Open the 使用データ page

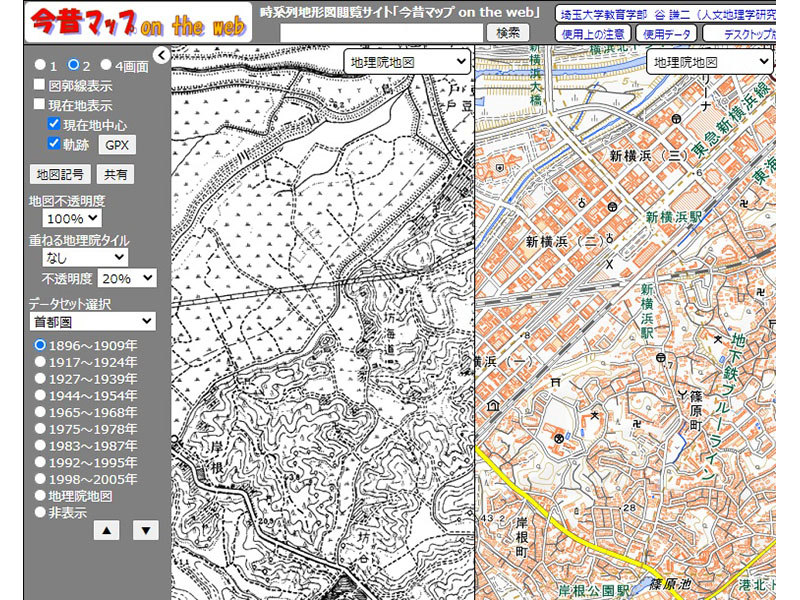666,33
